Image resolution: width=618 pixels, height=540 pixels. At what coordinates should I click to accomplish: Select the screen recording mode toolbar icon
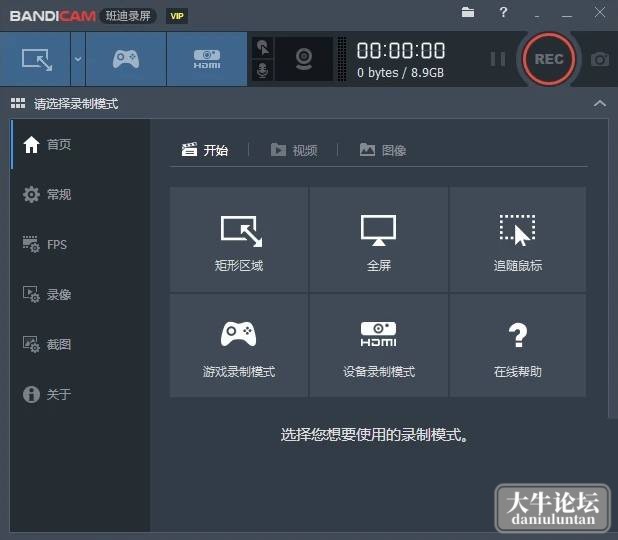(x=35, y=59)
